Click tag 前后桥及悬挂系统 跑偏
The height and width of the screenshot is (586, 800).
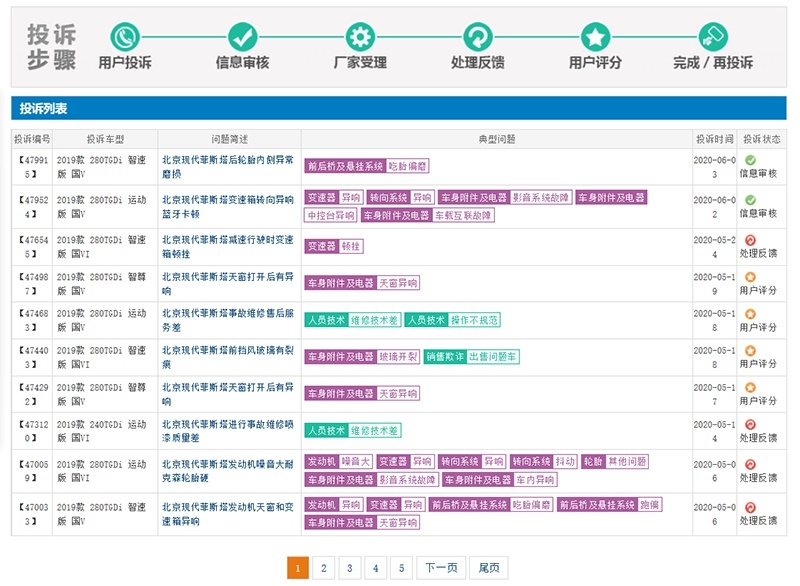pyautogui.click(x=609, y=505)
